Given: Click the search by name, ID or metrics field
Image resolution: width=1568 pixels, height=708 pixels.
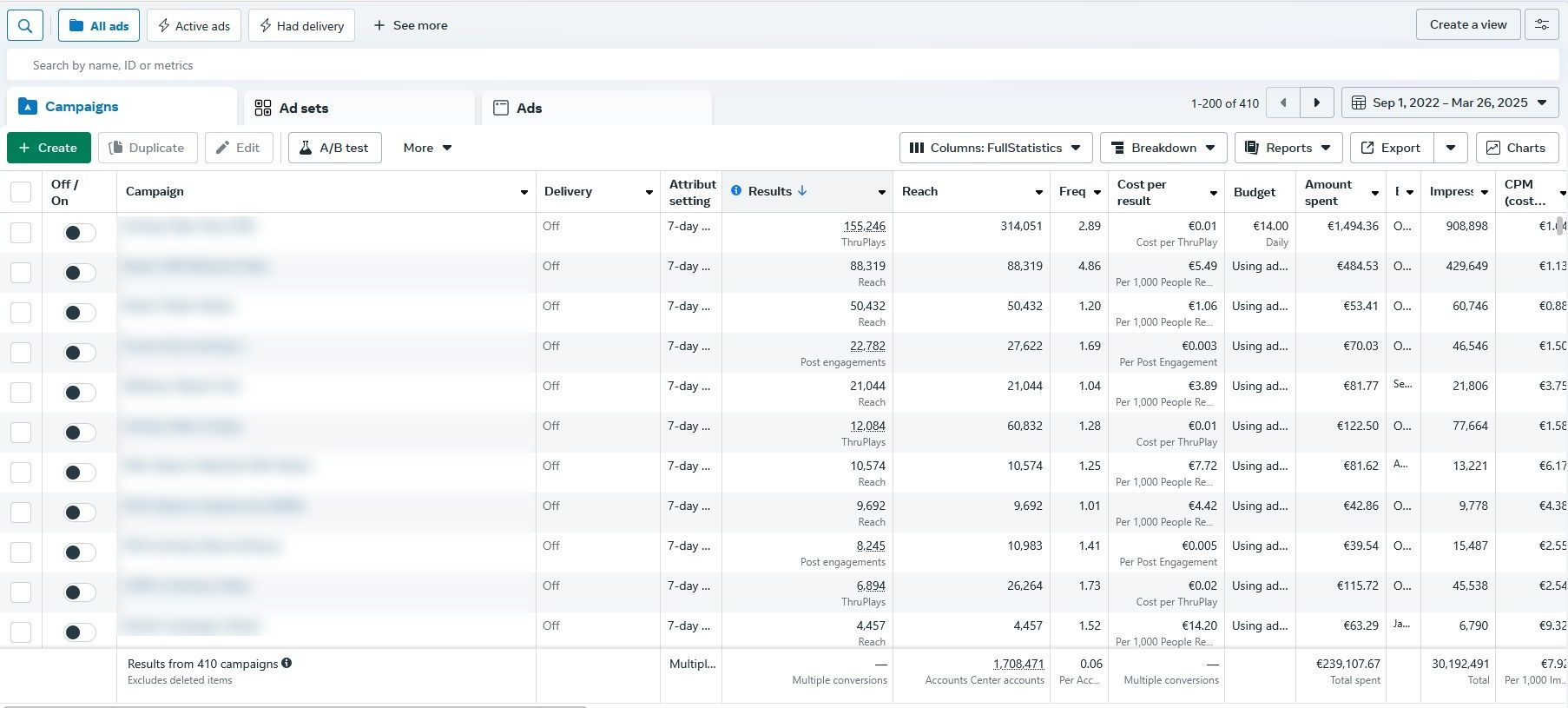Looking at the screenshot, I should tap(784, 65).
